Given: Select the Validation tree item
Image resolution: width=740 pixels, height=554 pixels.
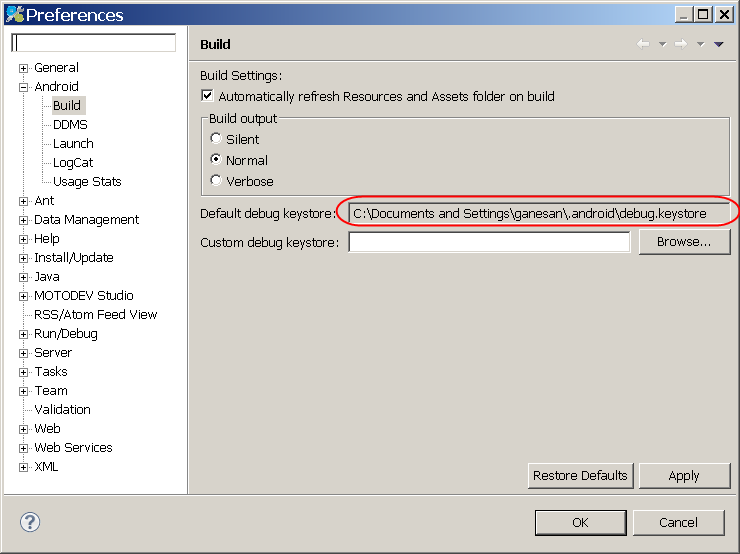Looking at the screenshot, I should coord(62,410).
